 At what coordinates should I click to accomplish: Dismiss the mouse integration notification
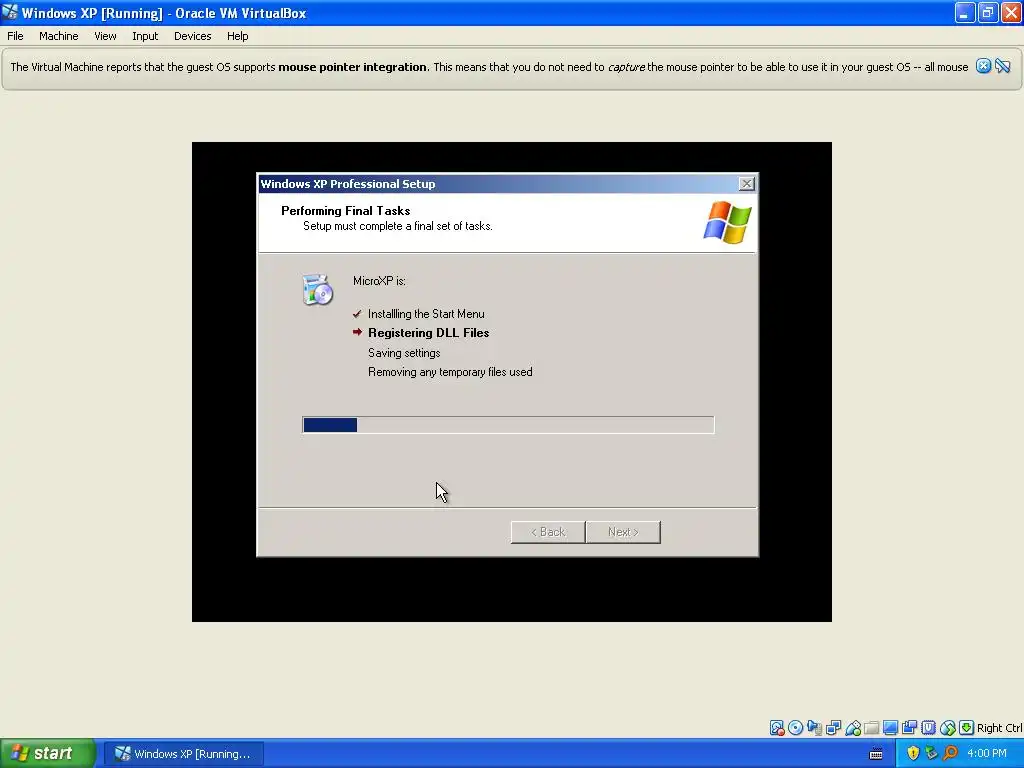[x=983, y=66]
